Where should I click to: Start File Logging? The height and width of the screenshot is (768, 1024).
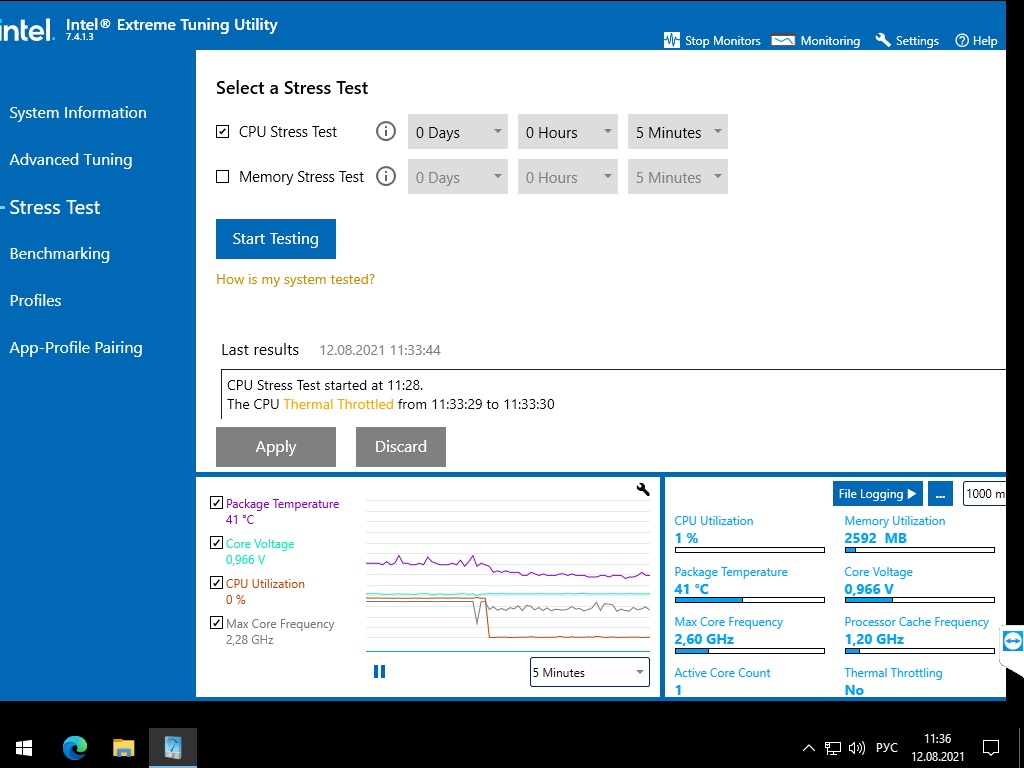click(877, 494)
